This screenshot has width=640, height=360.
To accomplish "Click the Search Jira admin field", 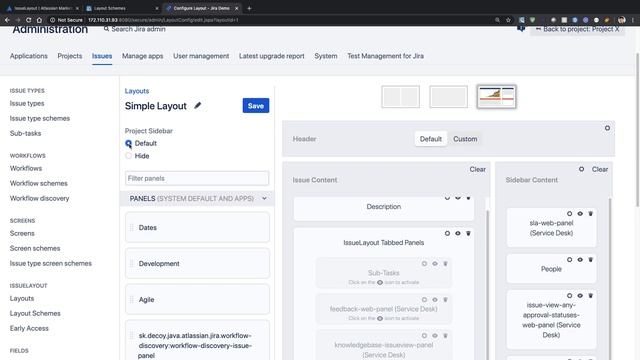I will [x=135, y=29].
